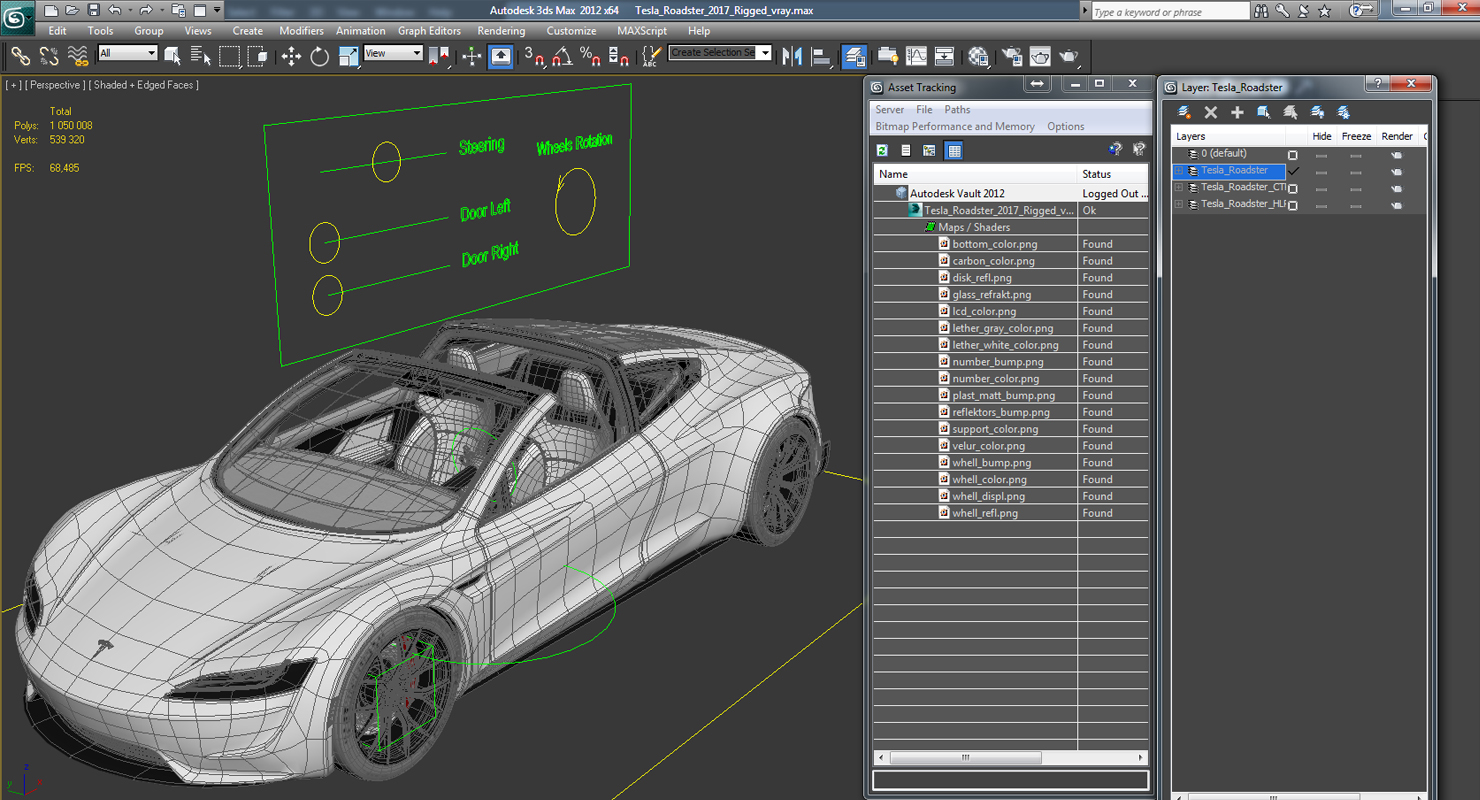Open the Shaded + Edged Faces viewport menu
1480x800 pixels.
[x=143, y=85]
